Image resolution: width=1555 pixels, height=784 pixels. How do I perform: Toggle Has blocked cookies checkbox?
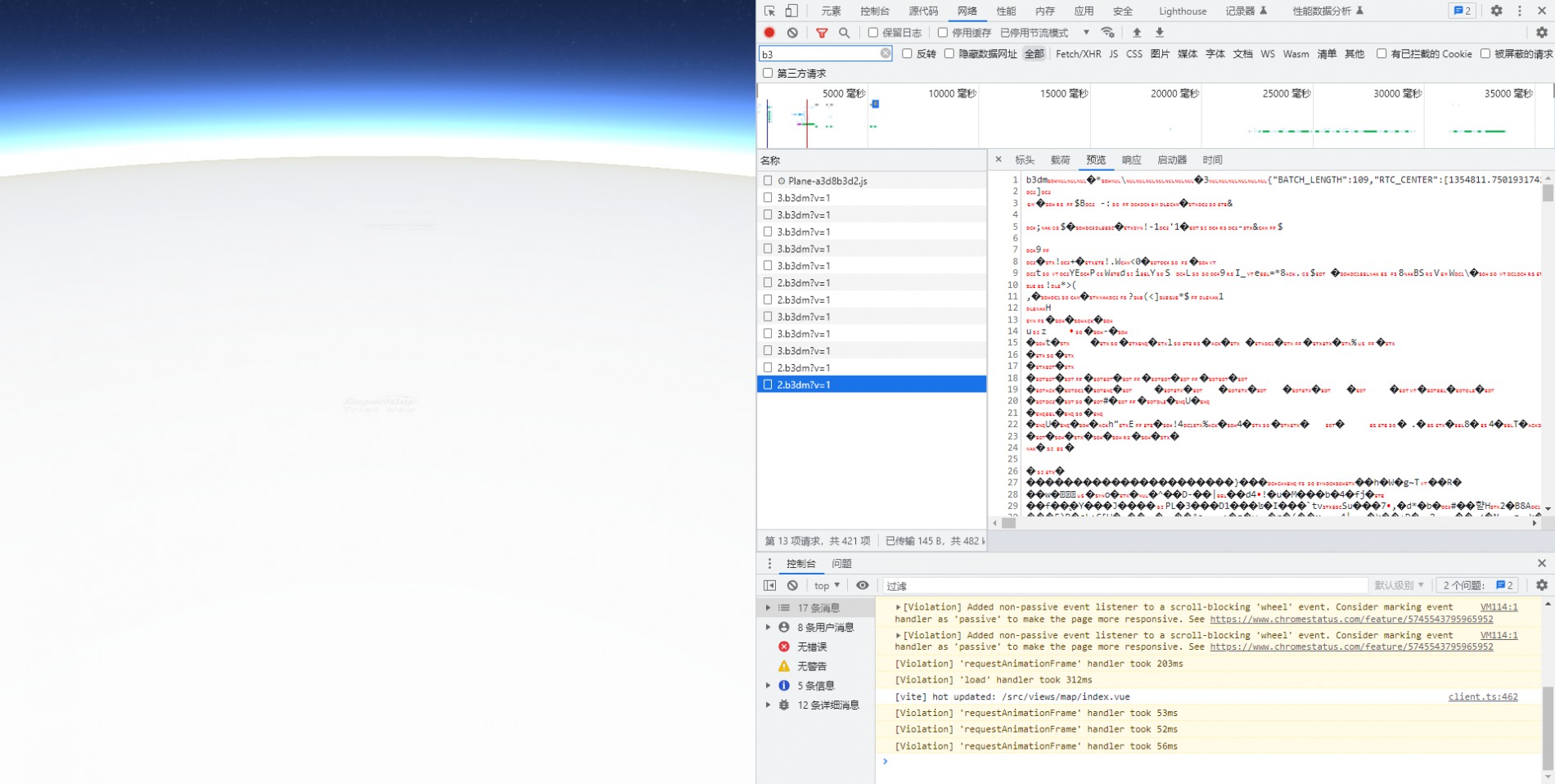tap(1381, 53)
